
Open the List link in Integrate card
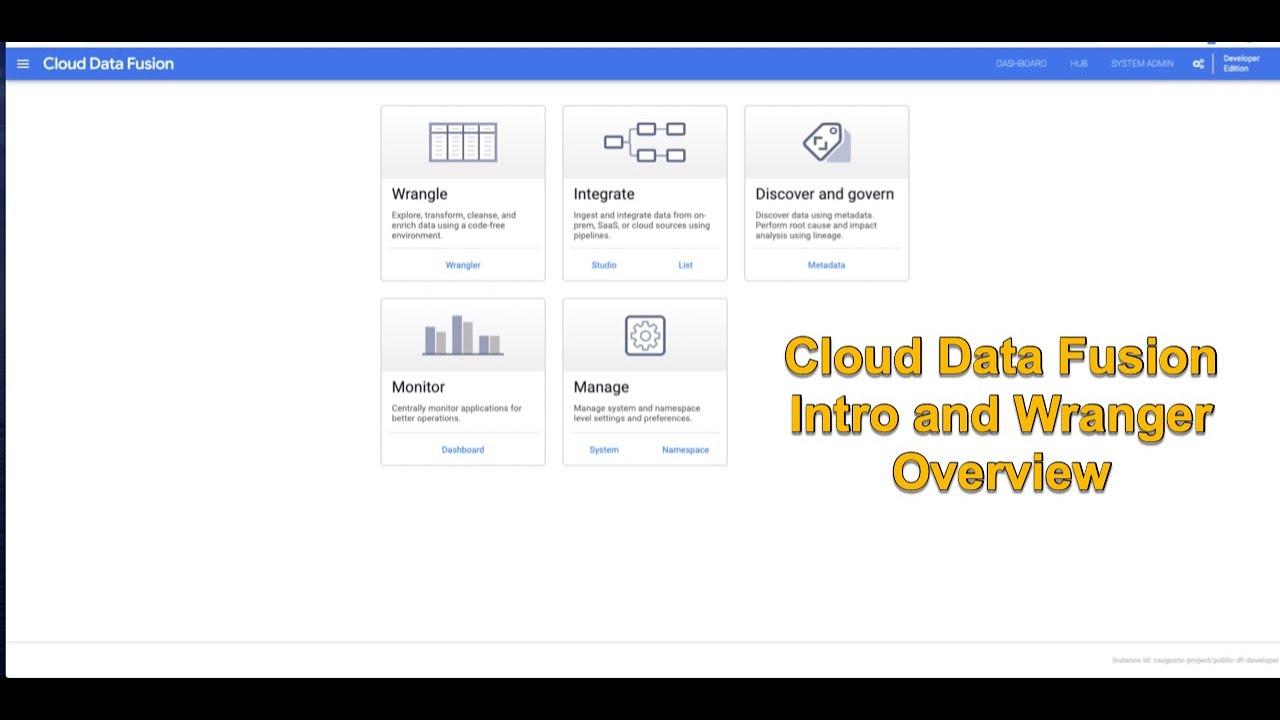pos(685,265)
